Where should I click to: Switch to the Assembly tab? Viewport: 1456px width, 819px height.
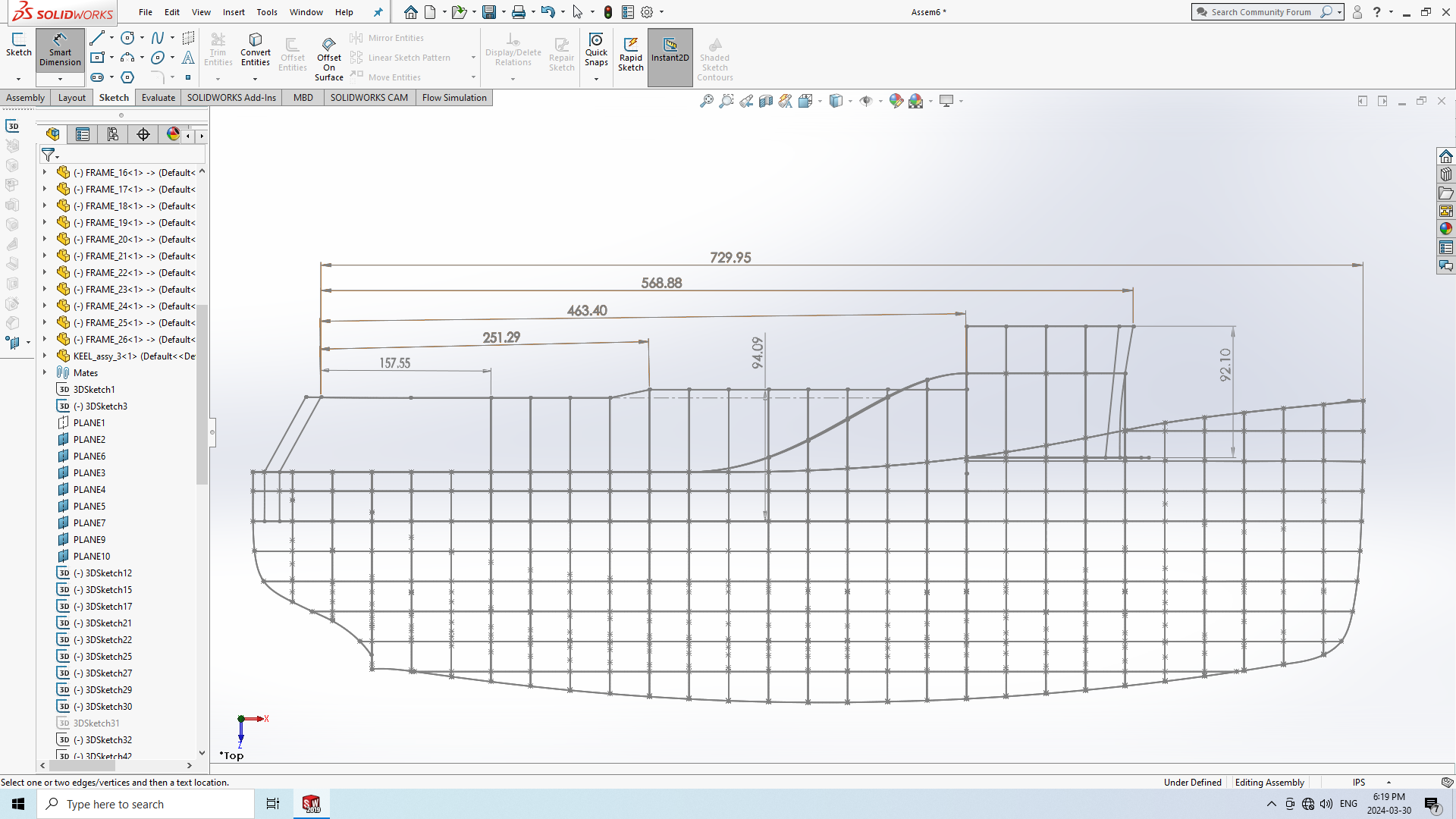(26, 98)
